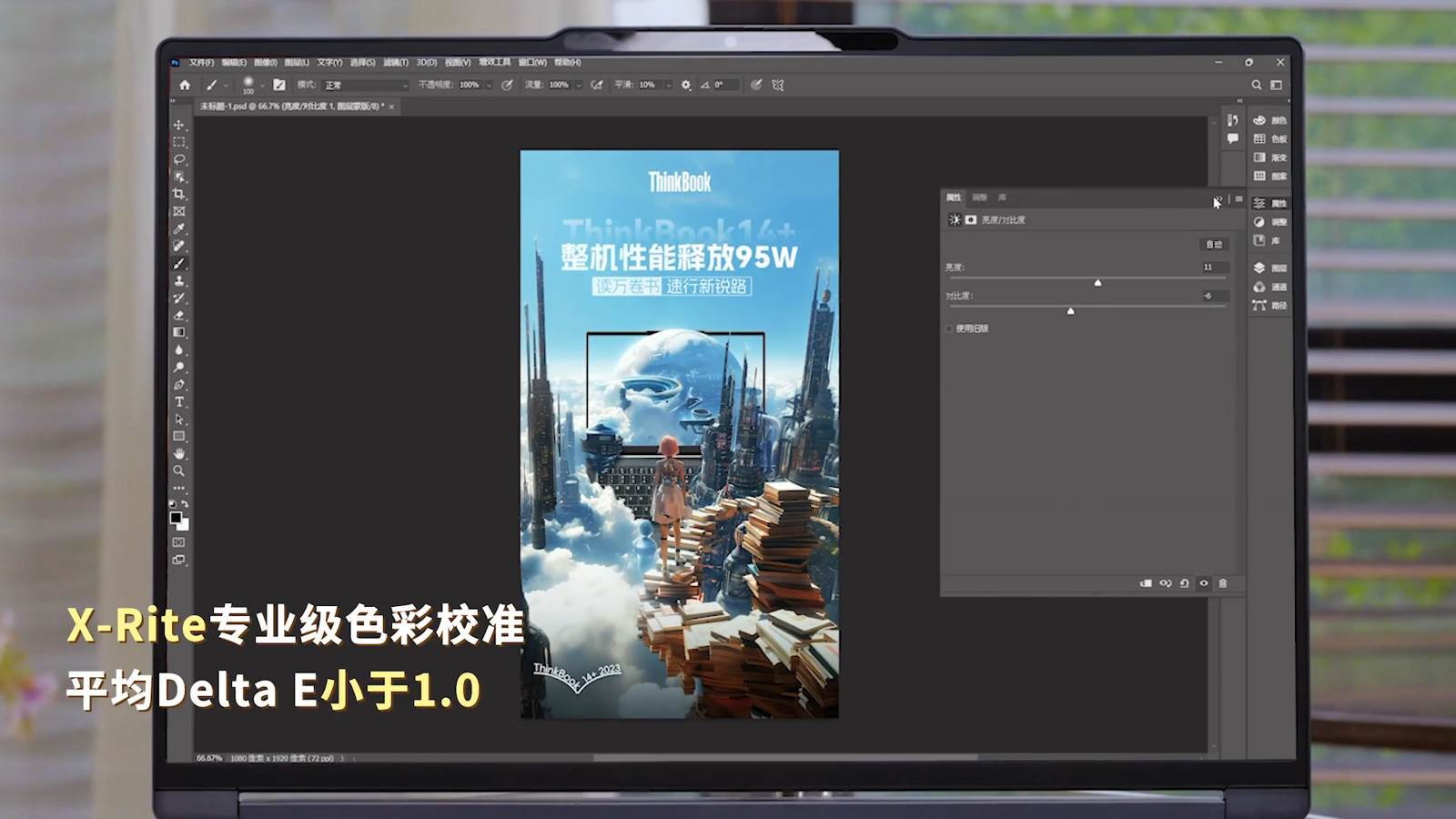Open the 滤镜(T) menu
This screenshot has height=819, width=1456.
coord(395,63)
